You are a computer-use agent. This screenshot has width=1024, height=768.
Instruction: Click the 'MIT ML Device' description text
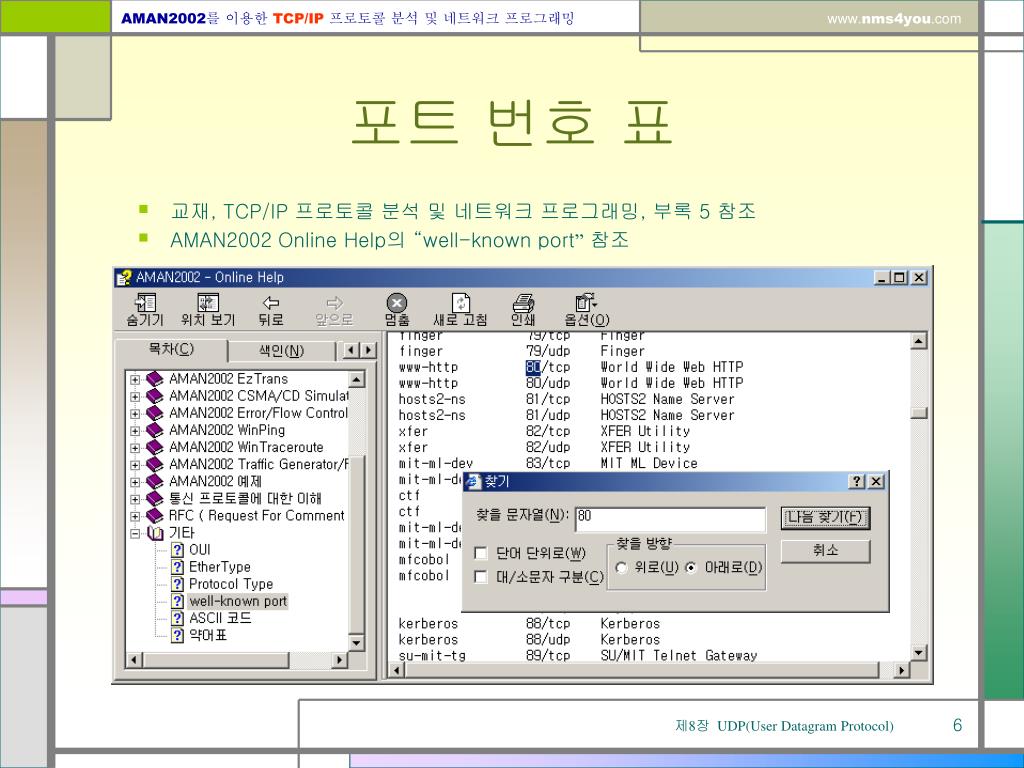click(649, 463)
